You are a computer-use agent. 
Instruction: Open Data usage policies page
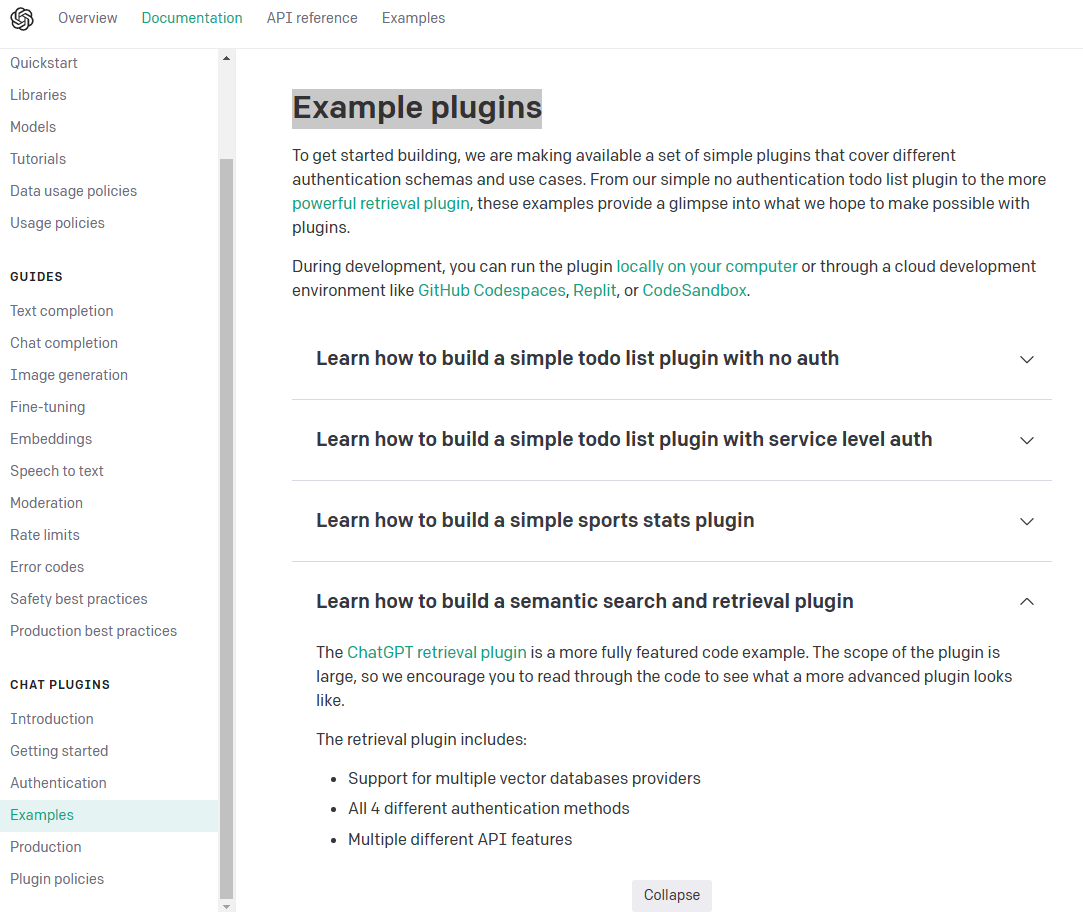click(73, 191)
